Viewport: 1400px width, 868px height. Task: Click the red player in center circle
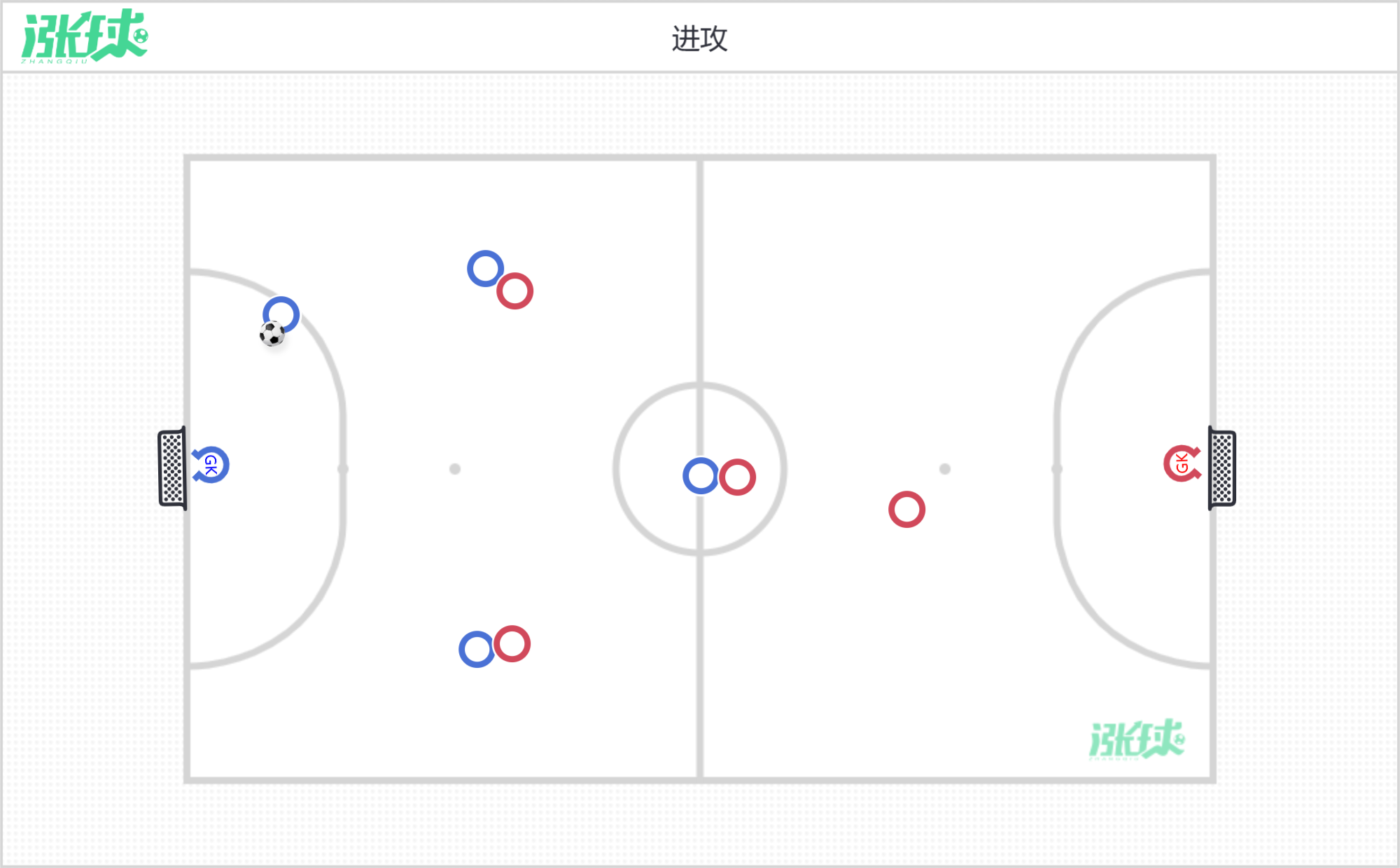(737, 477)
